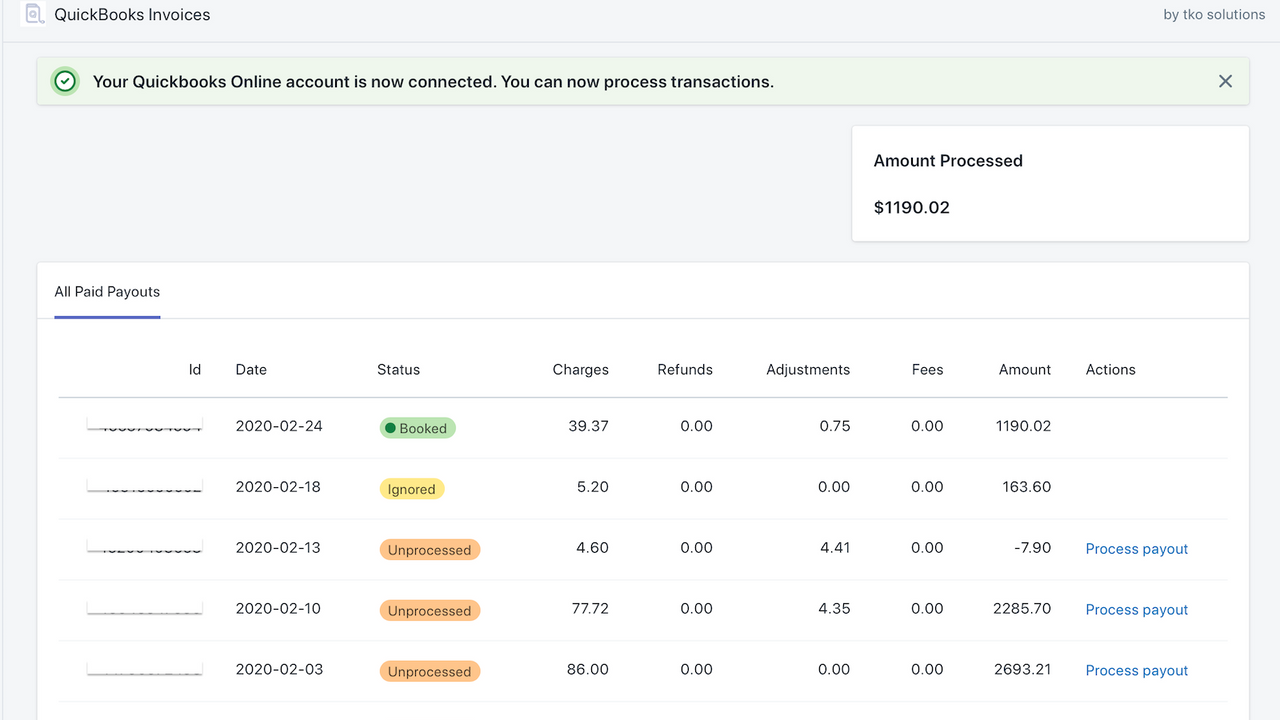Image resolution: width=1280 pixels, height=720 pixels.
Task: Click the Fees column header
Action: 927,369
